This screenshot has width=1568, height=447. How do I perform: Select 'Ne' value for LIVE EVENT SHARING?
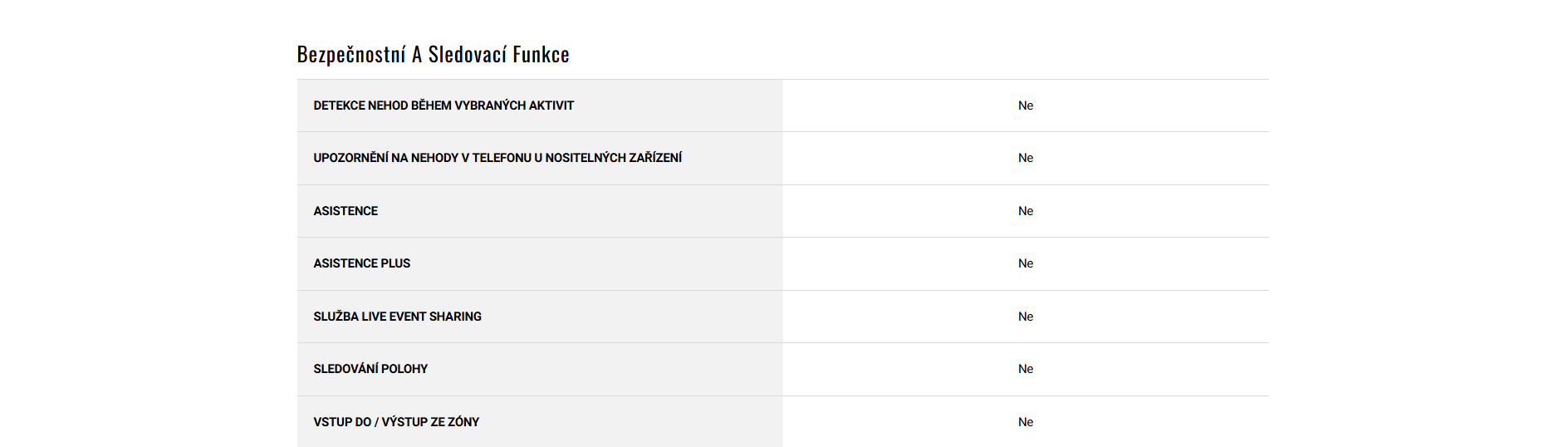pyautogui.click(x=1026, y=317)
